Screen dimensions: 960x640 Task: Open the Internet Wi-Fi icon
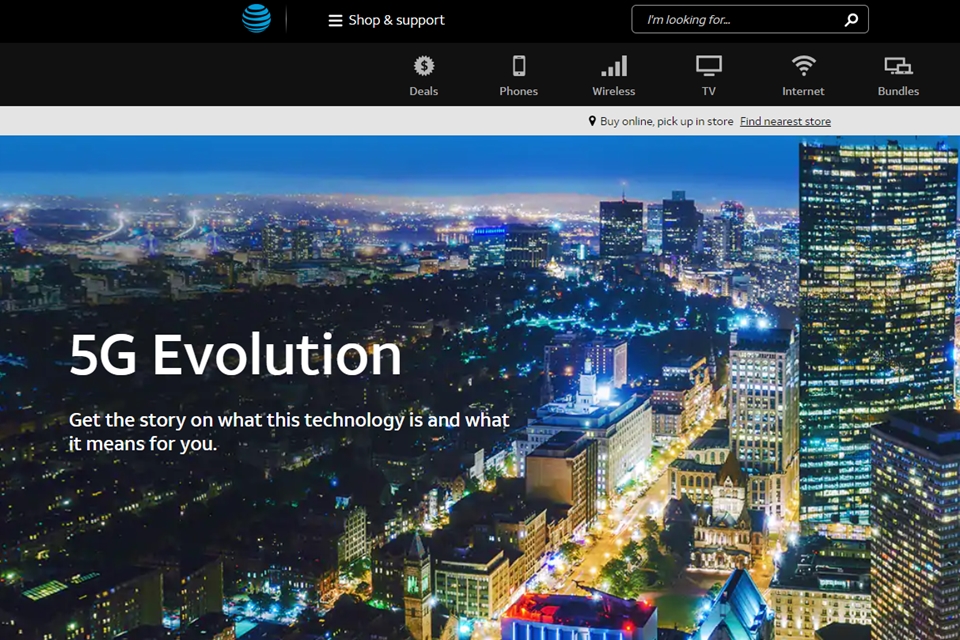(x=803, y=64)
